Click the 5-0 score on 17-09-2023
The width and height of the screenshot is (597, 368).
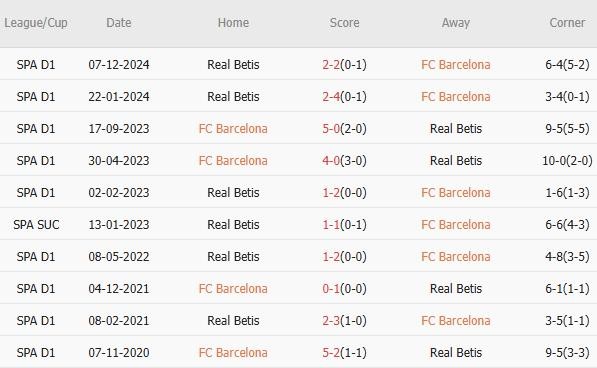coord(331,129)
